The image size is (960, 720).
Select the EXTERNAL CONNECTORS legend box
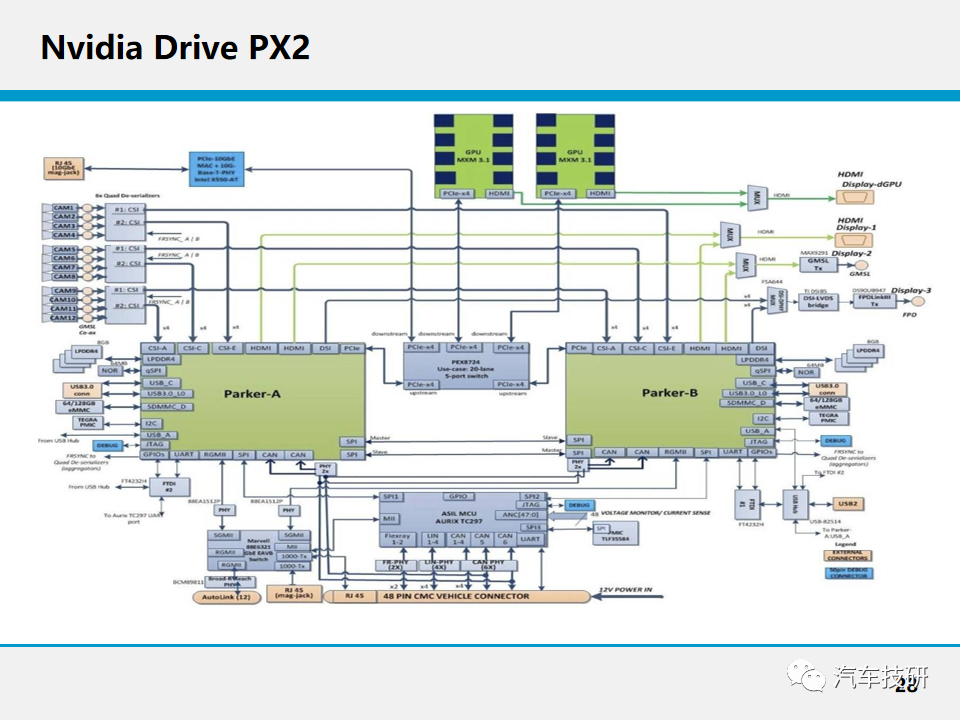[847, 555]
